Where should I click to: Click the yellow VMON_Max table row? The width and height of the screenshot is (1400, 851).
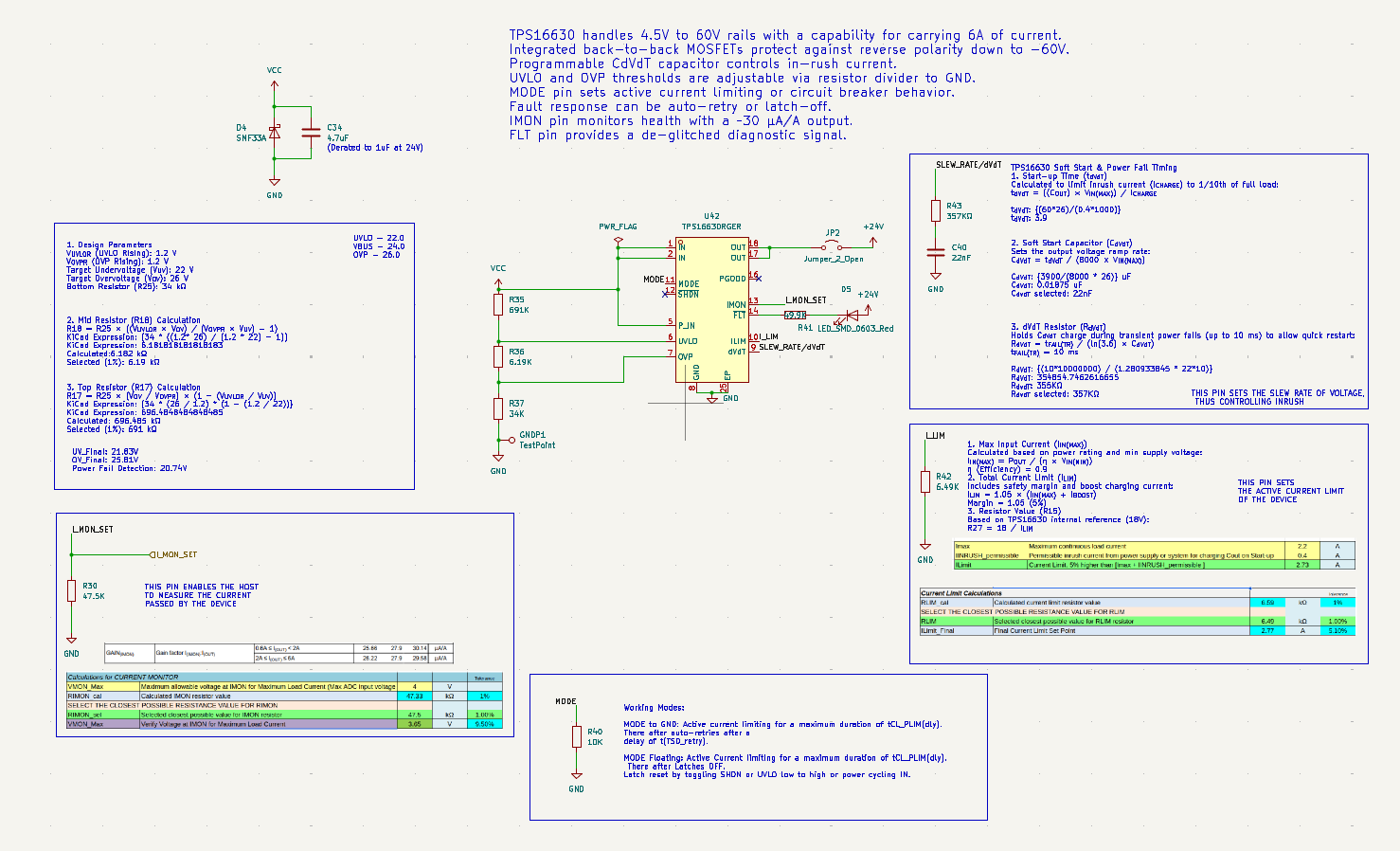tap(284, 686)
